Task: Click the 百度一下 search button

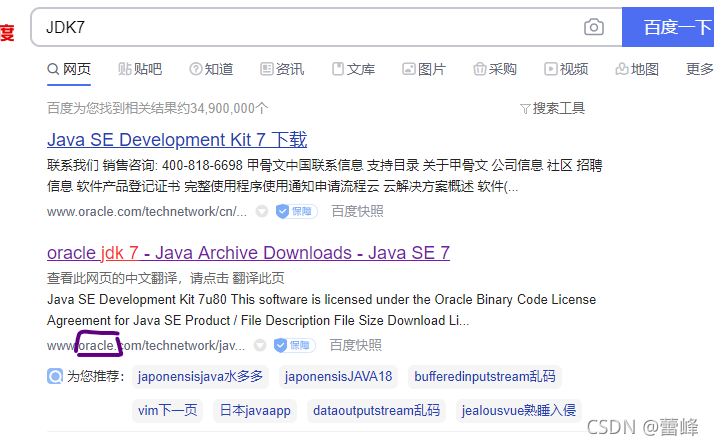Action: pyautogui.click(x=668, y=27)
